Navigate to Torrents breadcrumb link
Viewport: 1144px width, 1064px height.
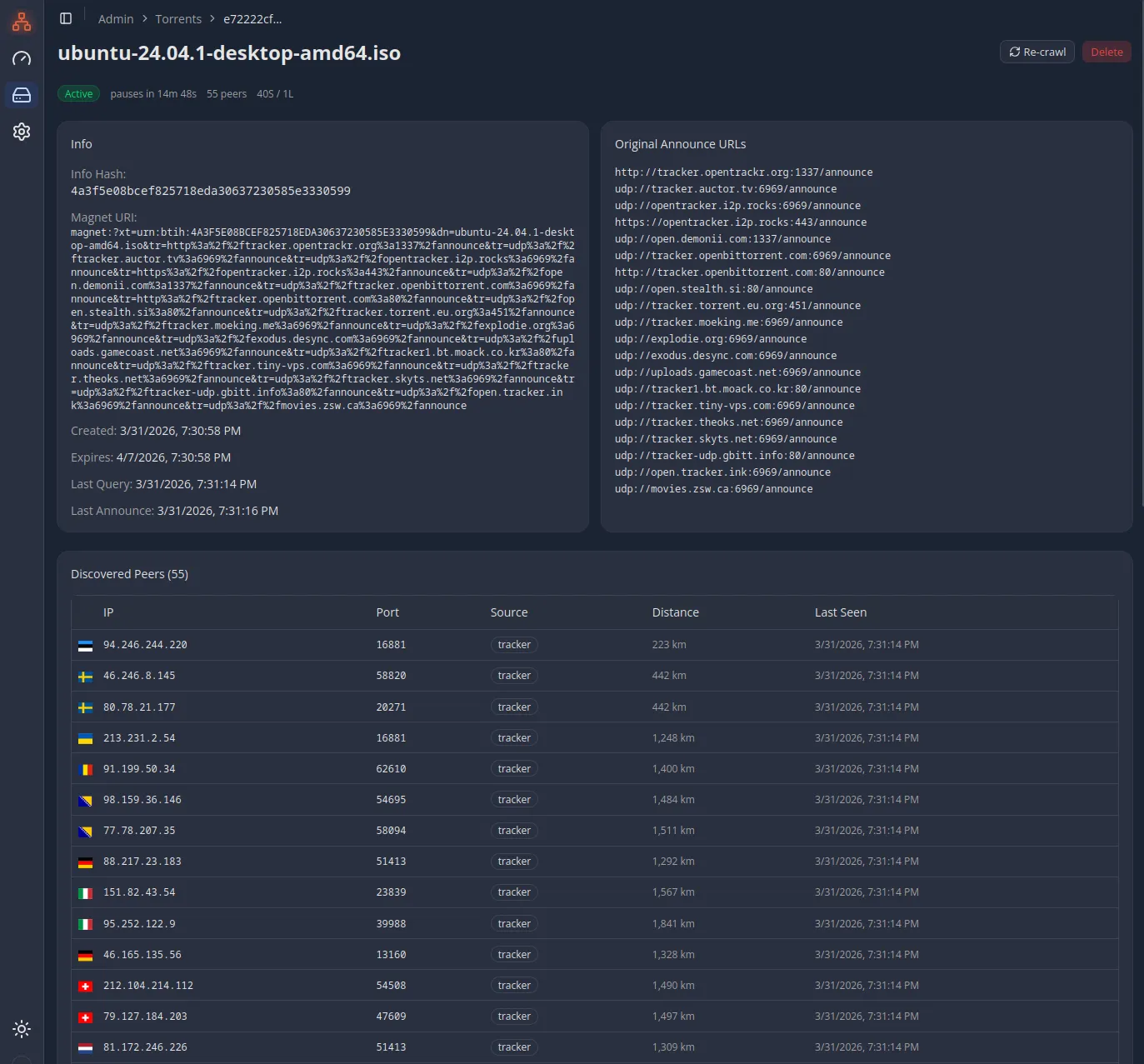tap(178, 19)
